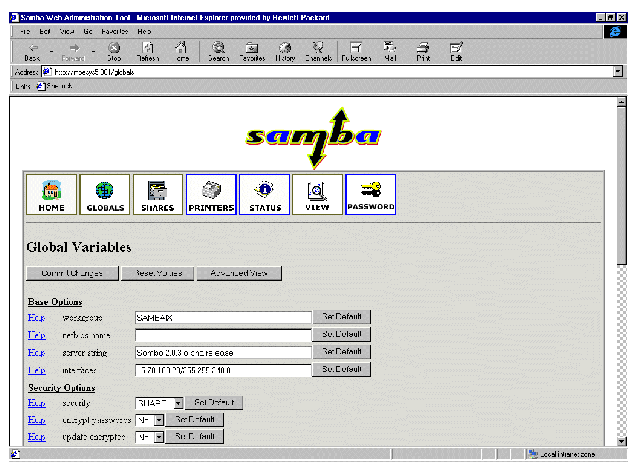Open the Channels toolbar button
The height and width of the screenshot is (472, 638).
point(319,52)
